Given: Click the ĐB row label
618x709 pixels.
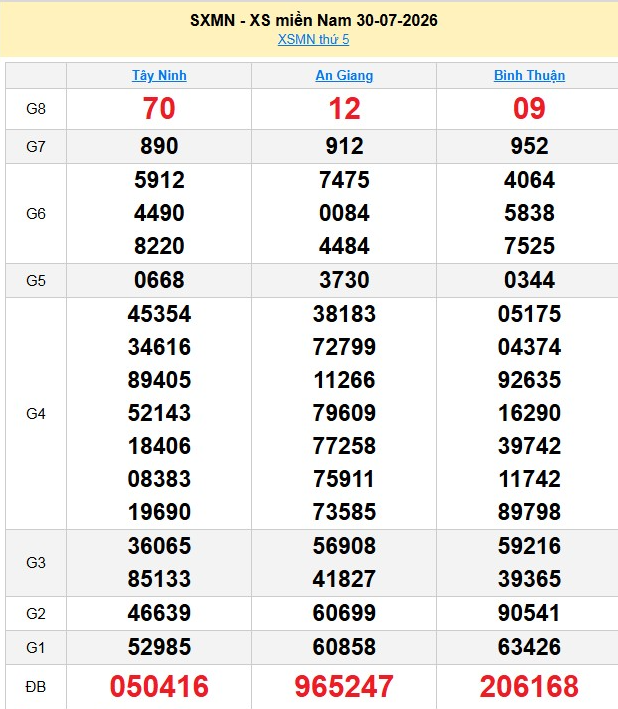Looking at the screenshot, I should [x=36, y=687].
